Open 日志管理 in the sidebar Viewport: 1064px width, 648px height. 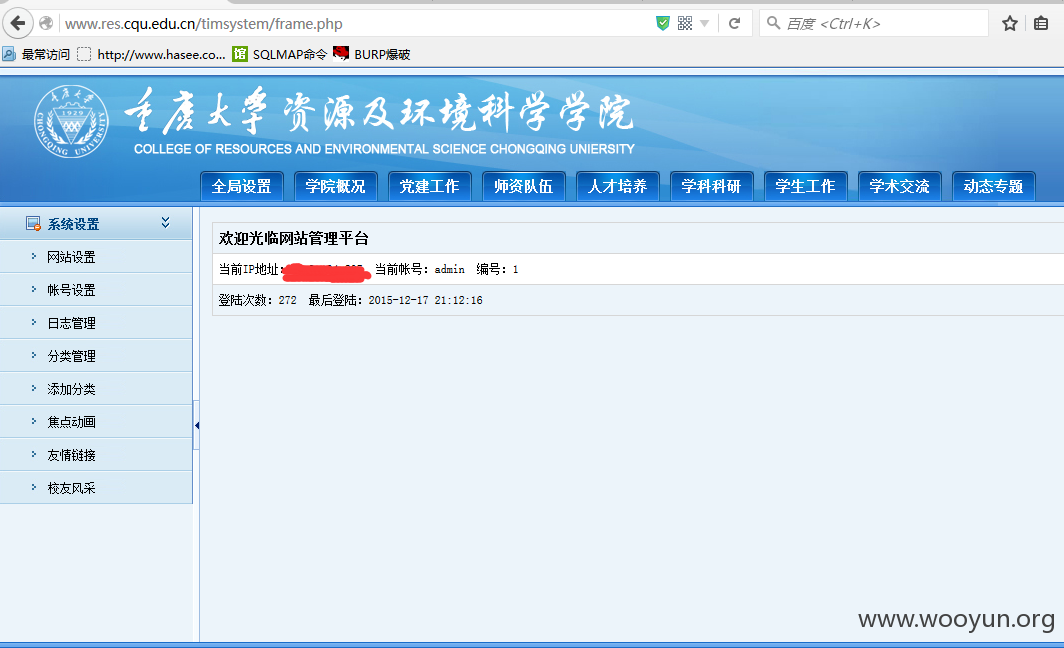(x=96, y=323)
